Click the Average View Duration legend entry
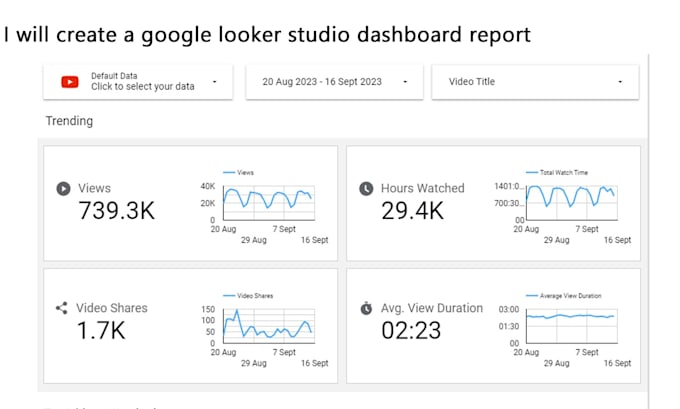The image size is (680, 409). (563, 296)
